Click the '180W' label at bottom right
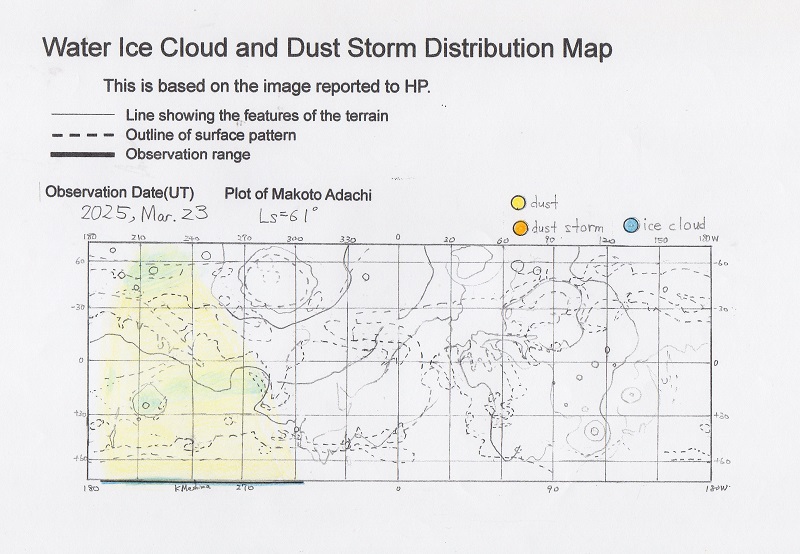The width and height of the screenshot is (800, 554). coord(717,488)
